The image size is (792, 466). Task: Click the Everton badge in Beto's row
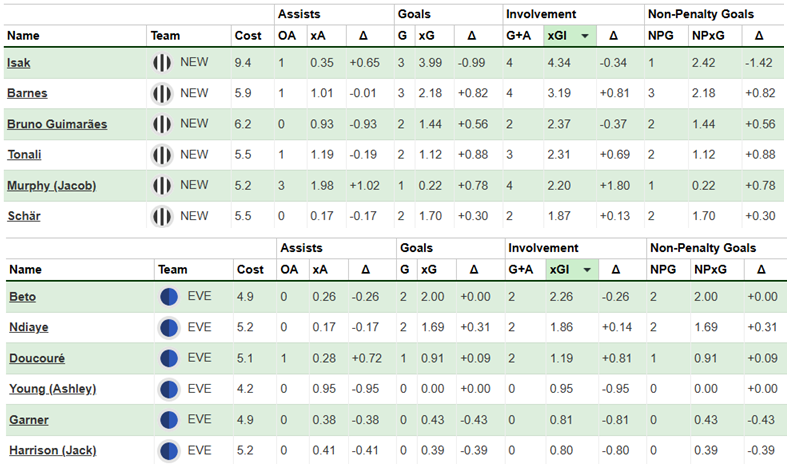pos(168,297)
